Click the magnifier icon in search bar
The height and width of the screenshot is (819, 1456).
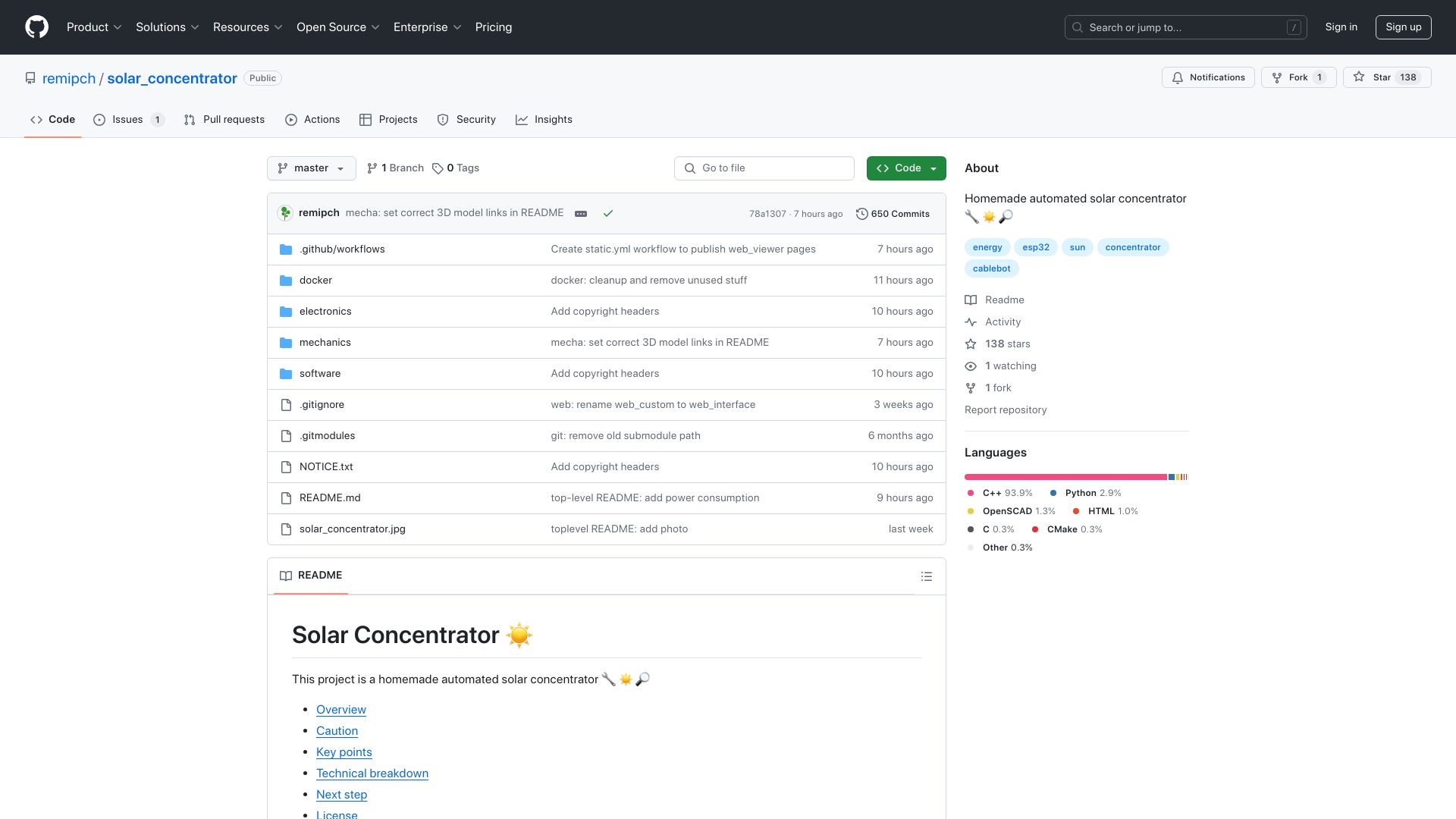[x=1077, y=27]
